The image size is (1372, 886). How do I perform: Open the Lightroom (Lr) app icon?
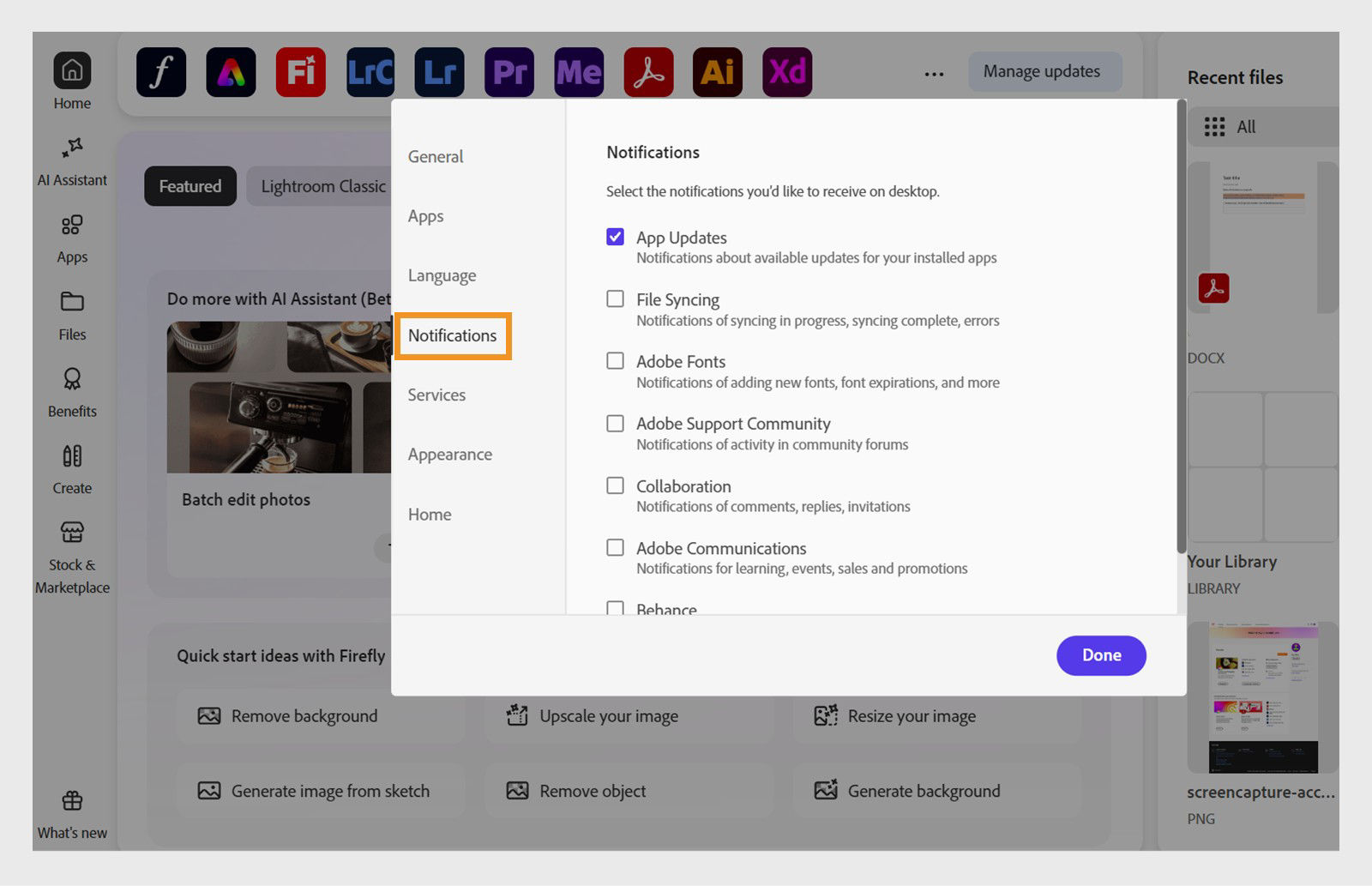pyautogui.click(x=439, y=72)
